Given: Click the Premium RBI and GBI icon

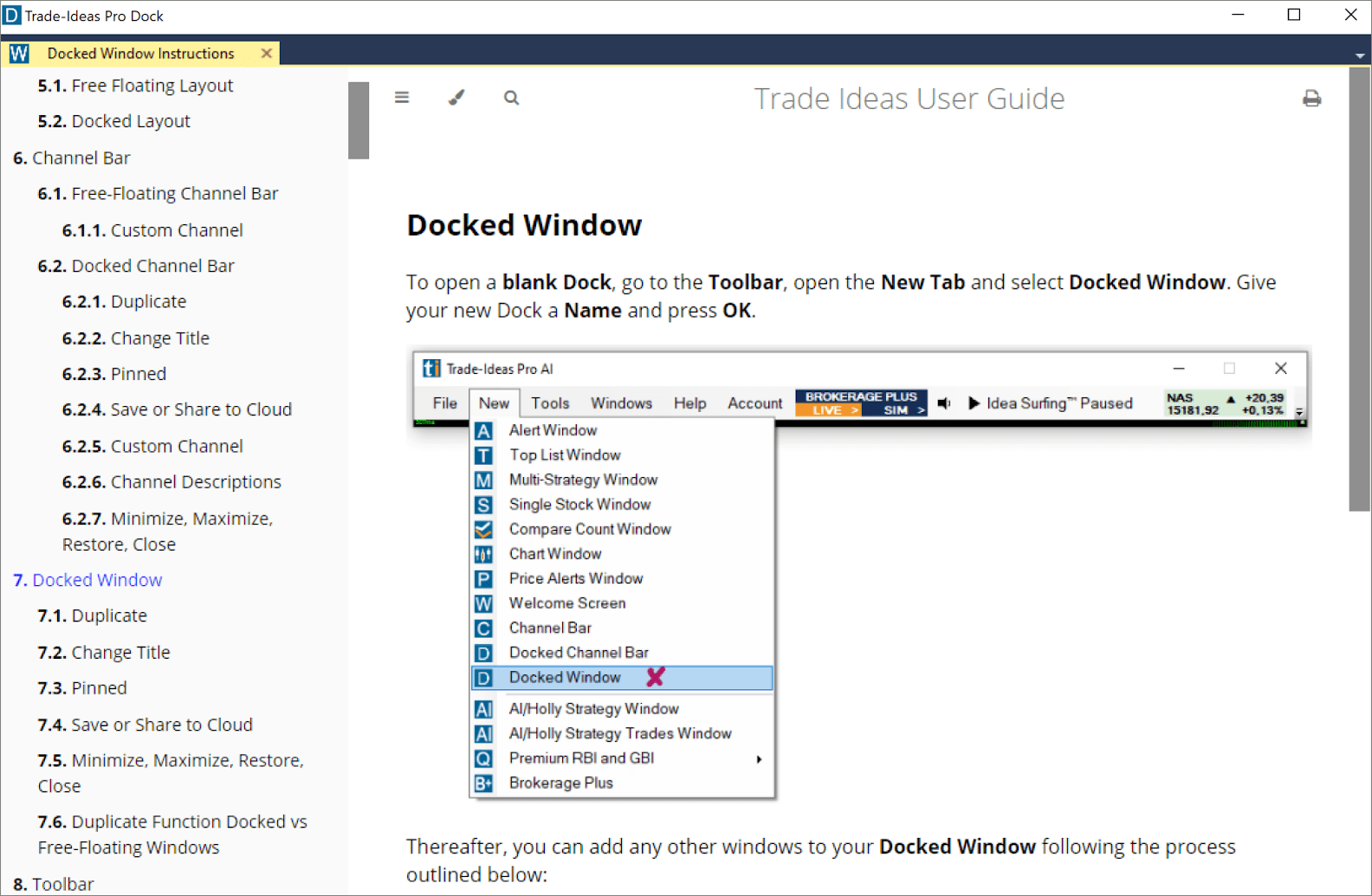Looking at the screenshot, I should pyautogui.click(x=483, y=758).
